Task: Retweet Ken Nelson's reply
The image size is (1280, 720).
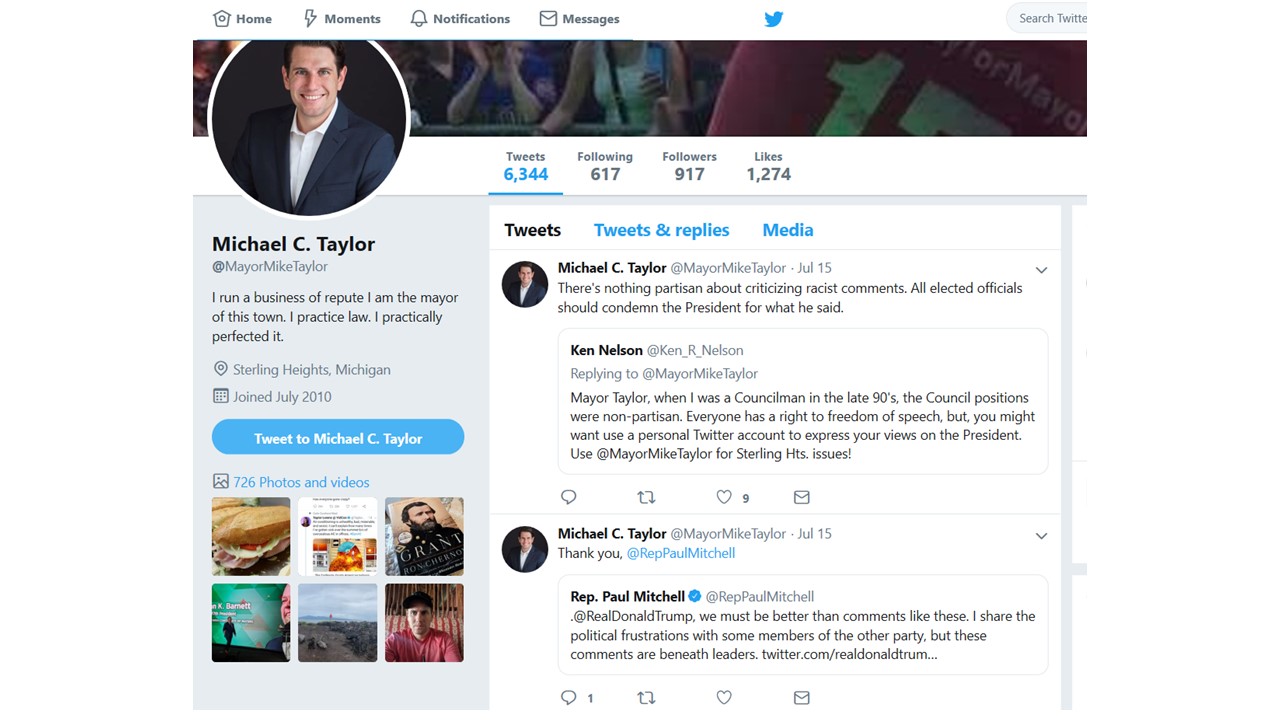Action: pos(646,497)
